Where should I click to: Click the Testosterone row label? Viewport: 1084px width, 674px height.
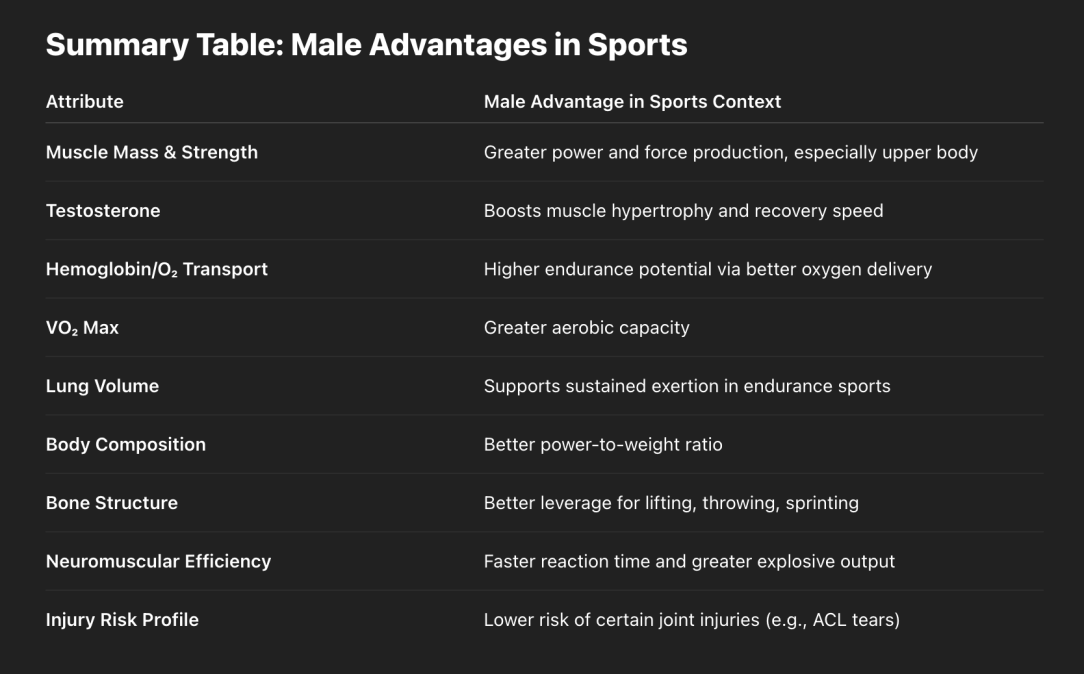click(103, 211)
